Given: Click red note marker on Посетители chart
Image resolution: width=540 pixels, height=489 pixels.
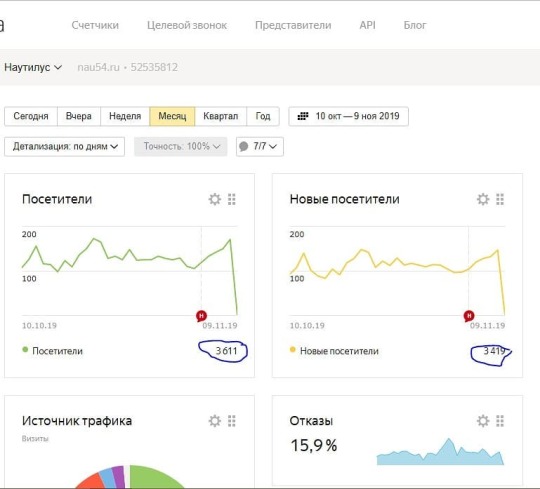Looking at the screenshot, I should pyautogui.click(x=201, y=315).
